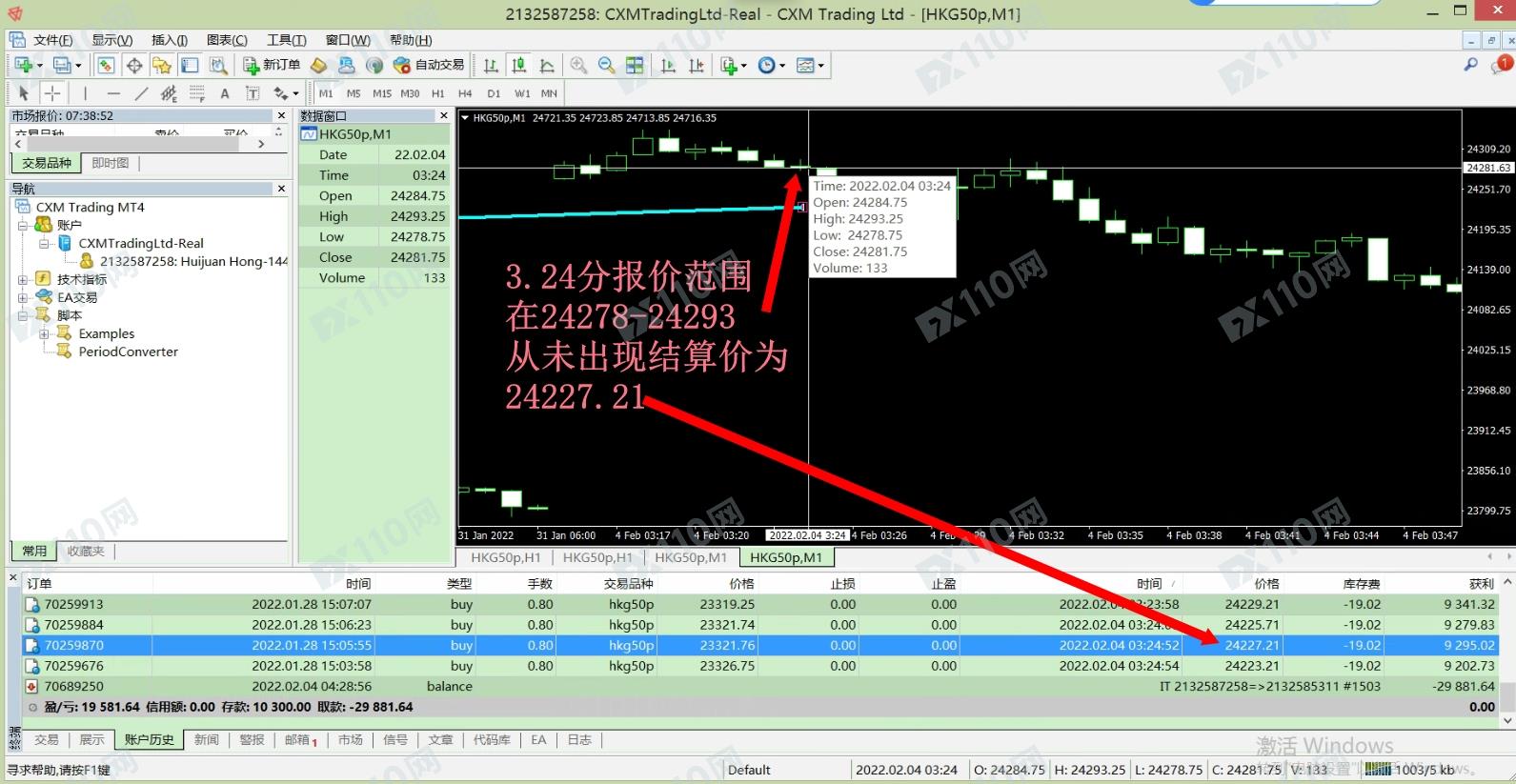Open the 日志 terminal tab

coord(579,740)
